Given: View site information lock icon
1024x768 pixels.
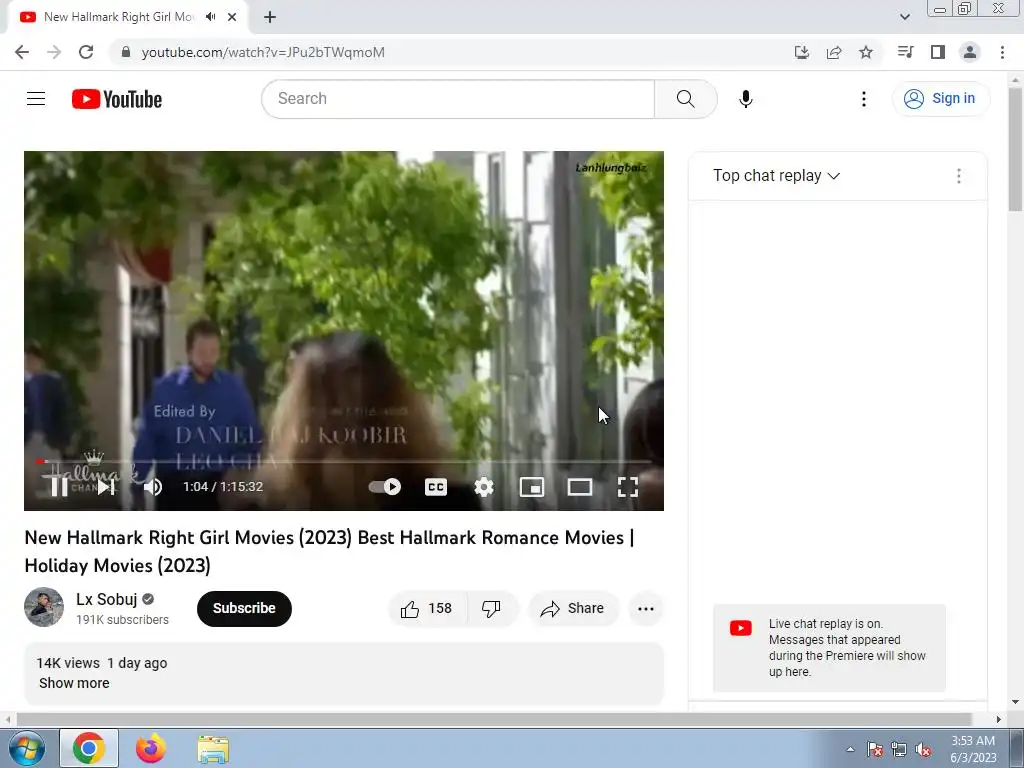Looking at the screenshot, I should pos(126,52).
